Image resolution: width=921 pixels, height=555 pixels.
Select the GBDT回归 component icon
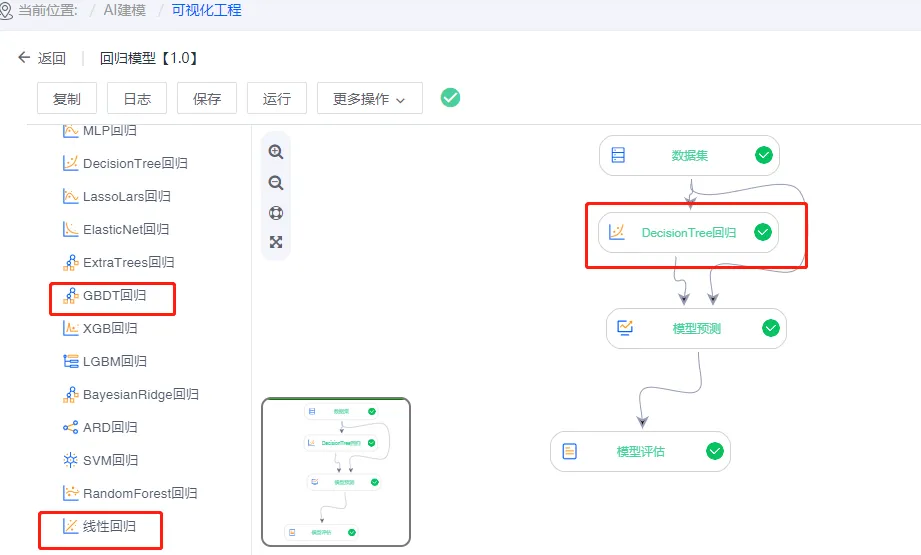71,295
